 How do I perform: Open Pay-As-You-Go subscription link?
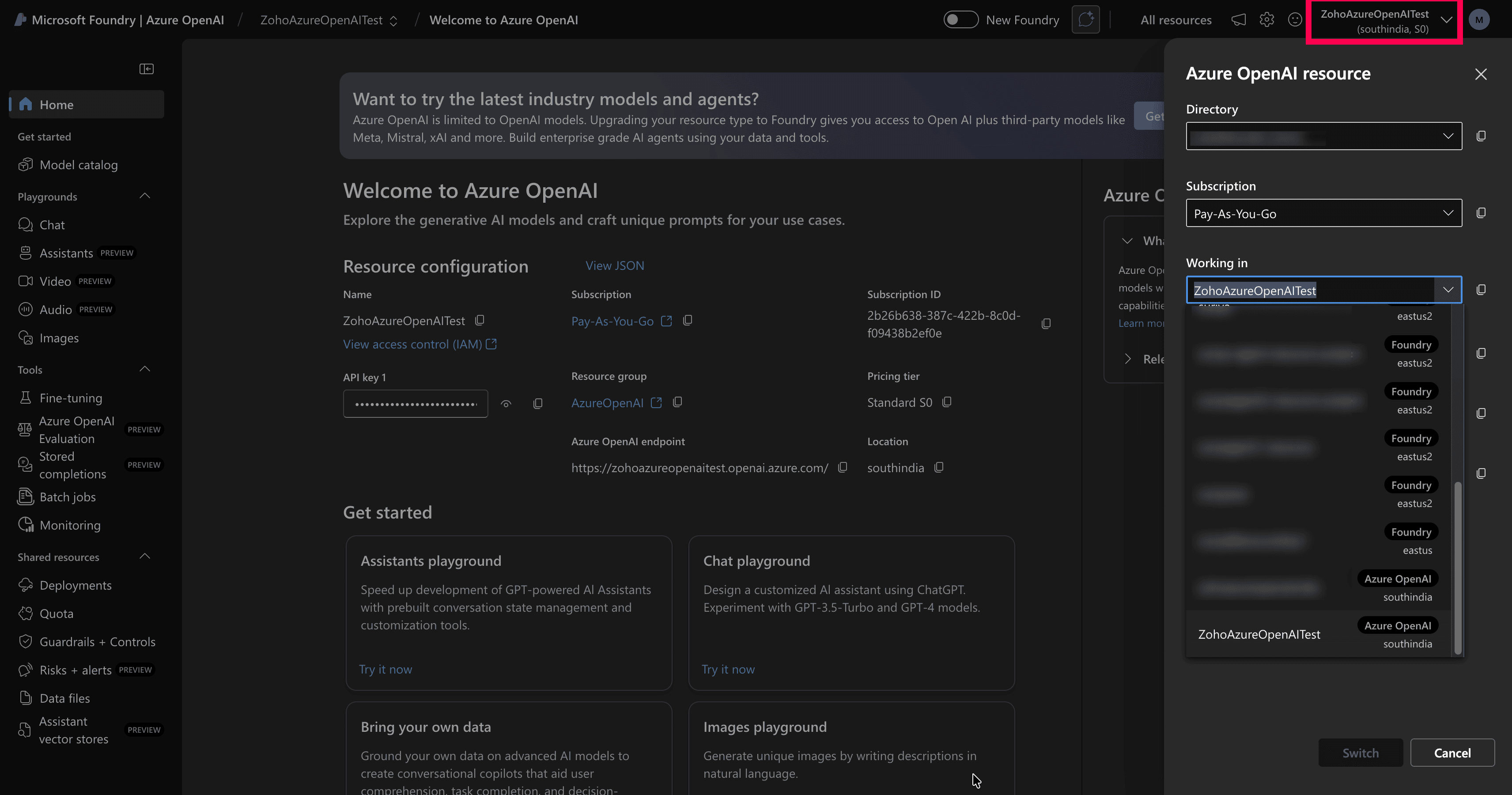coord(621,321)
